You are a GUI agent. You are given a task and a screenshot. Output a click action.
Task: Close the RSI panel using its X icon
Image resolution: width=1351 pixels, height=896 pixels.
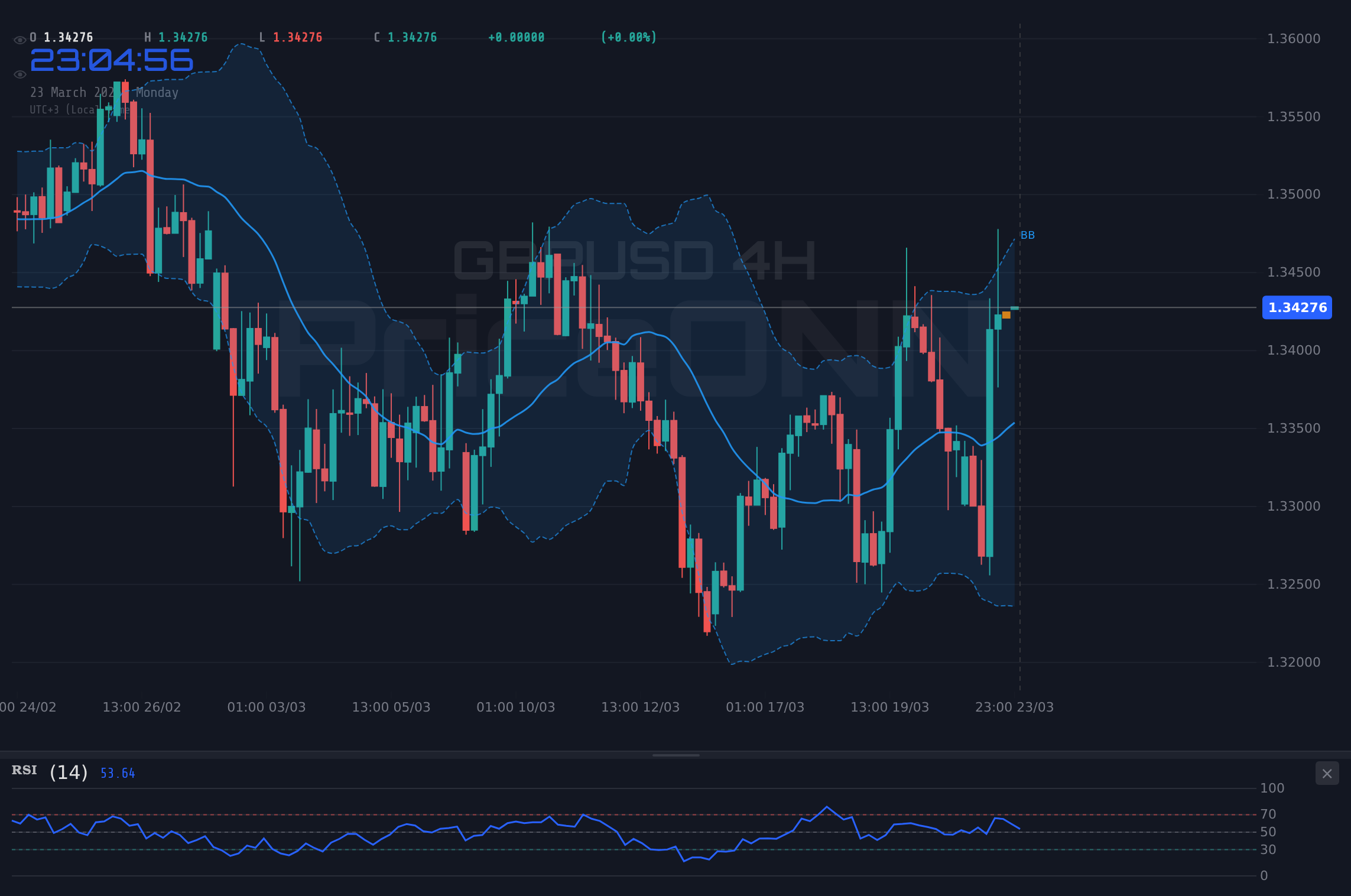tap(1327, 773)
